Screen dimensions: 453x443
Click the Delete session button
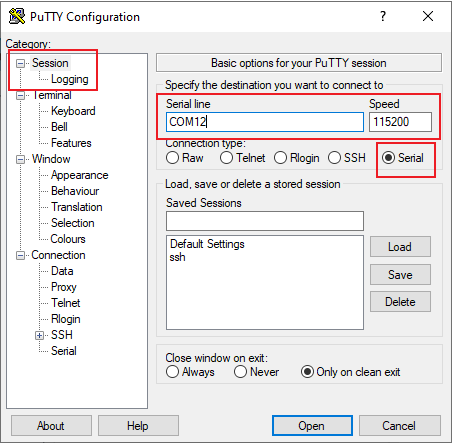pos(400,302)
